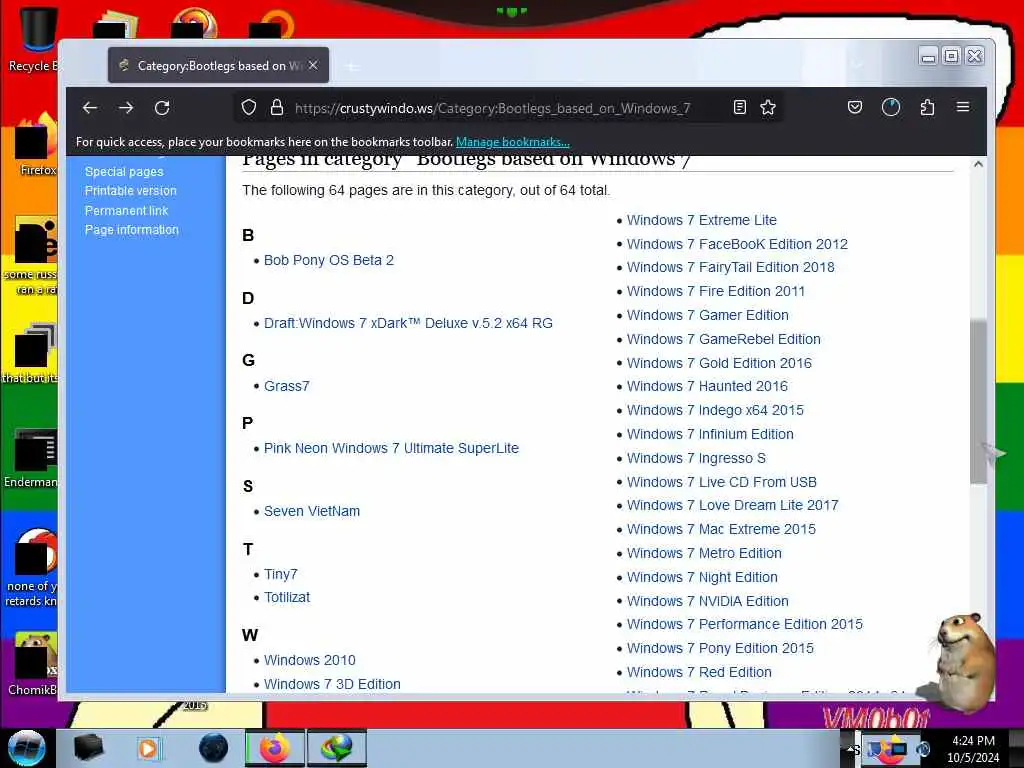Open Windows 7 Ingresso S link
This screenshot has width=1024, height=768.
696,458
